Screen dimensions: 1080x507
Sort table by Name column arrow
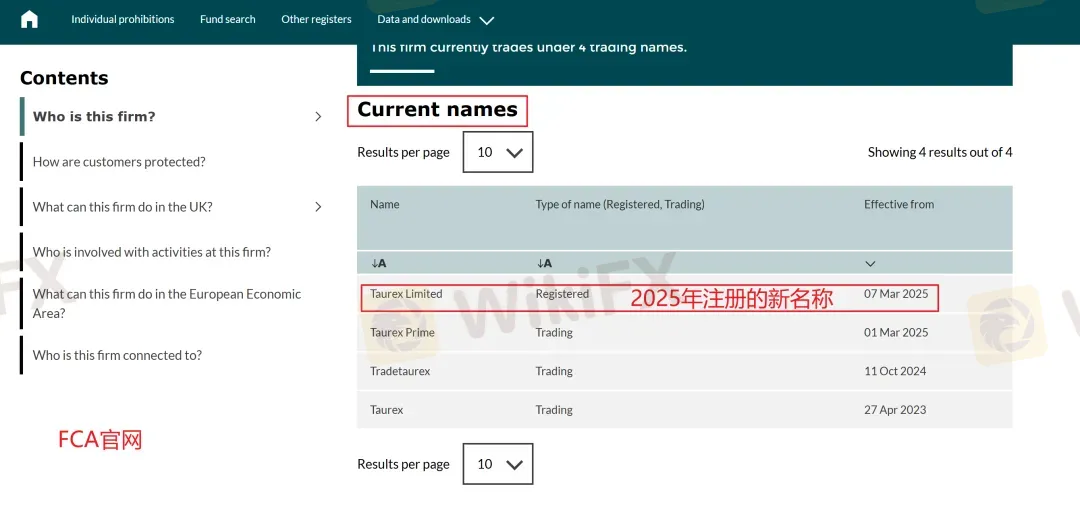[378, 263]
